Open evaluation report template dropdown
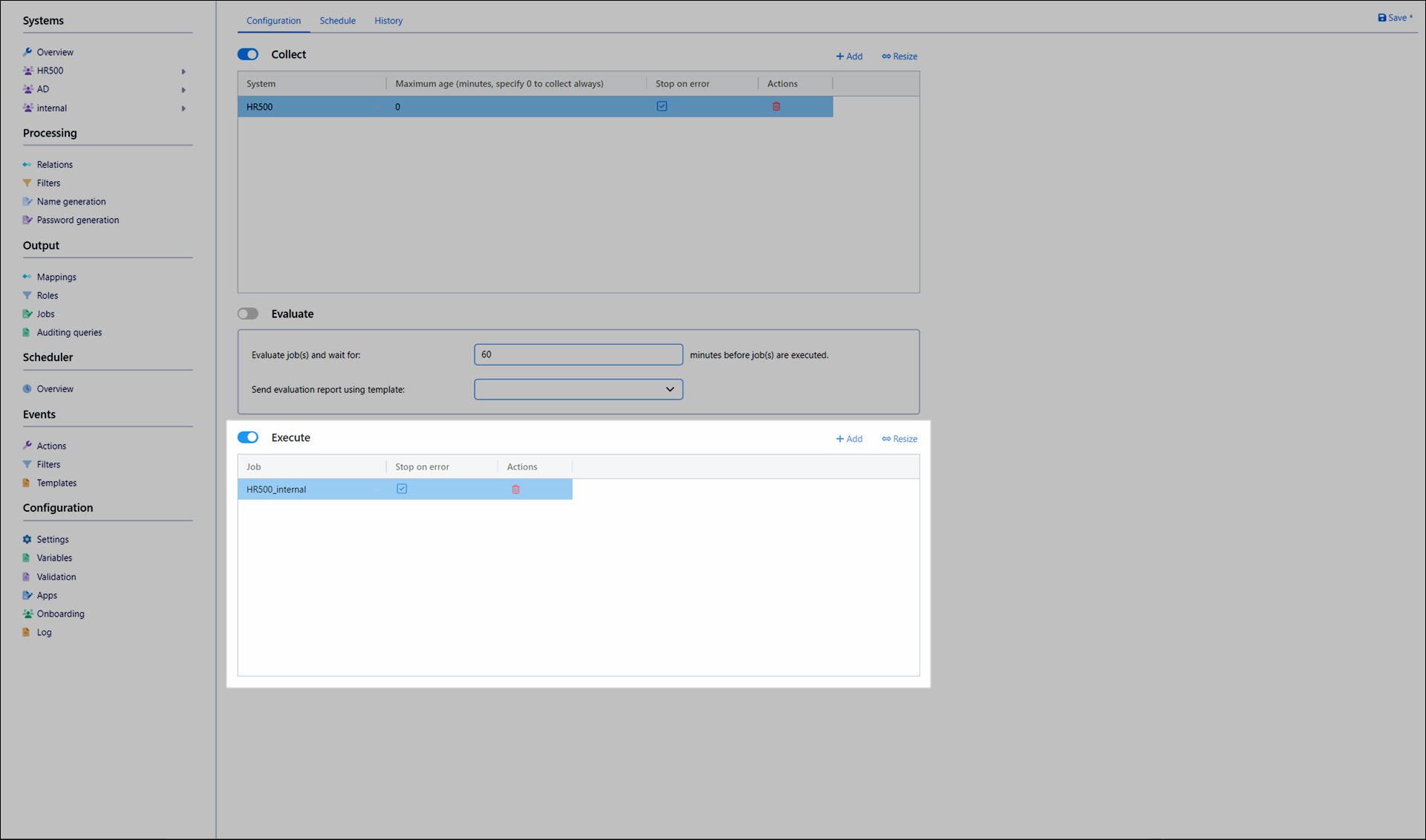 tap(578, 389)
